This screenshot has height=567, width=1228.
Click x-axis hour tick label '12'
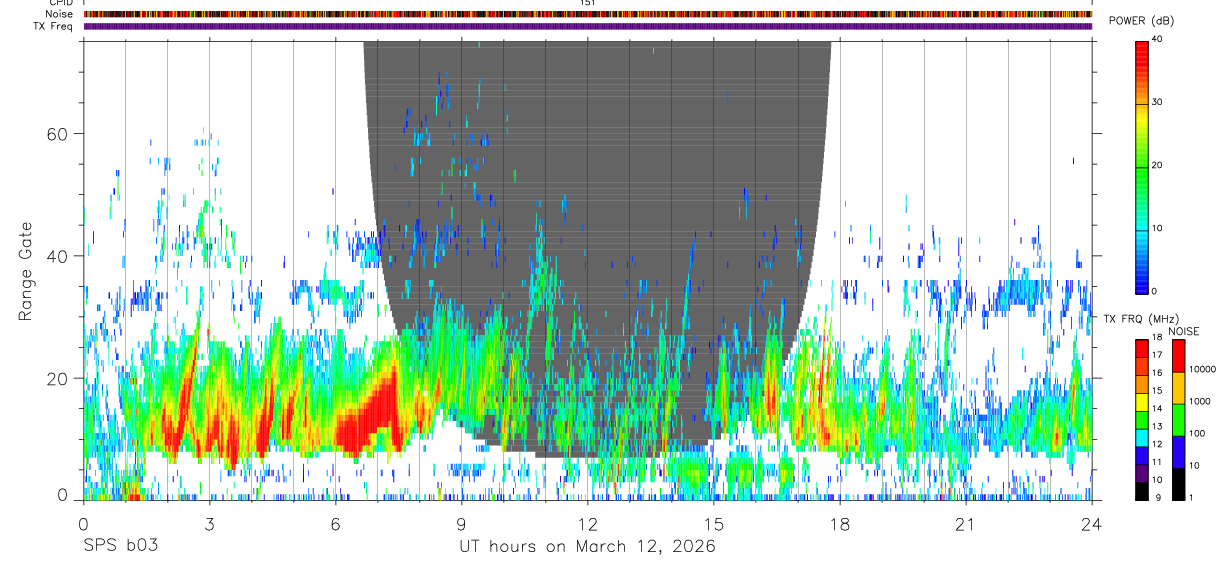[587, 523]
